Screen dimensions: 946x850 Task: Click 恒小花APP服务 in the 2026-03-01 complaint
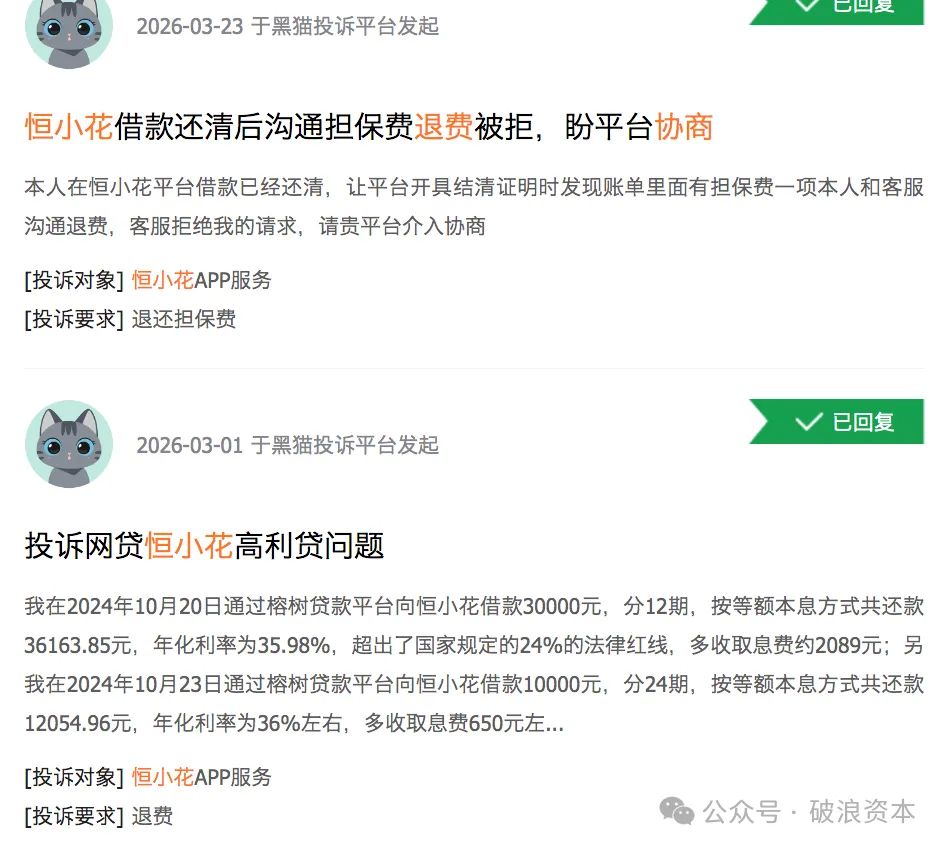[202, 777]
